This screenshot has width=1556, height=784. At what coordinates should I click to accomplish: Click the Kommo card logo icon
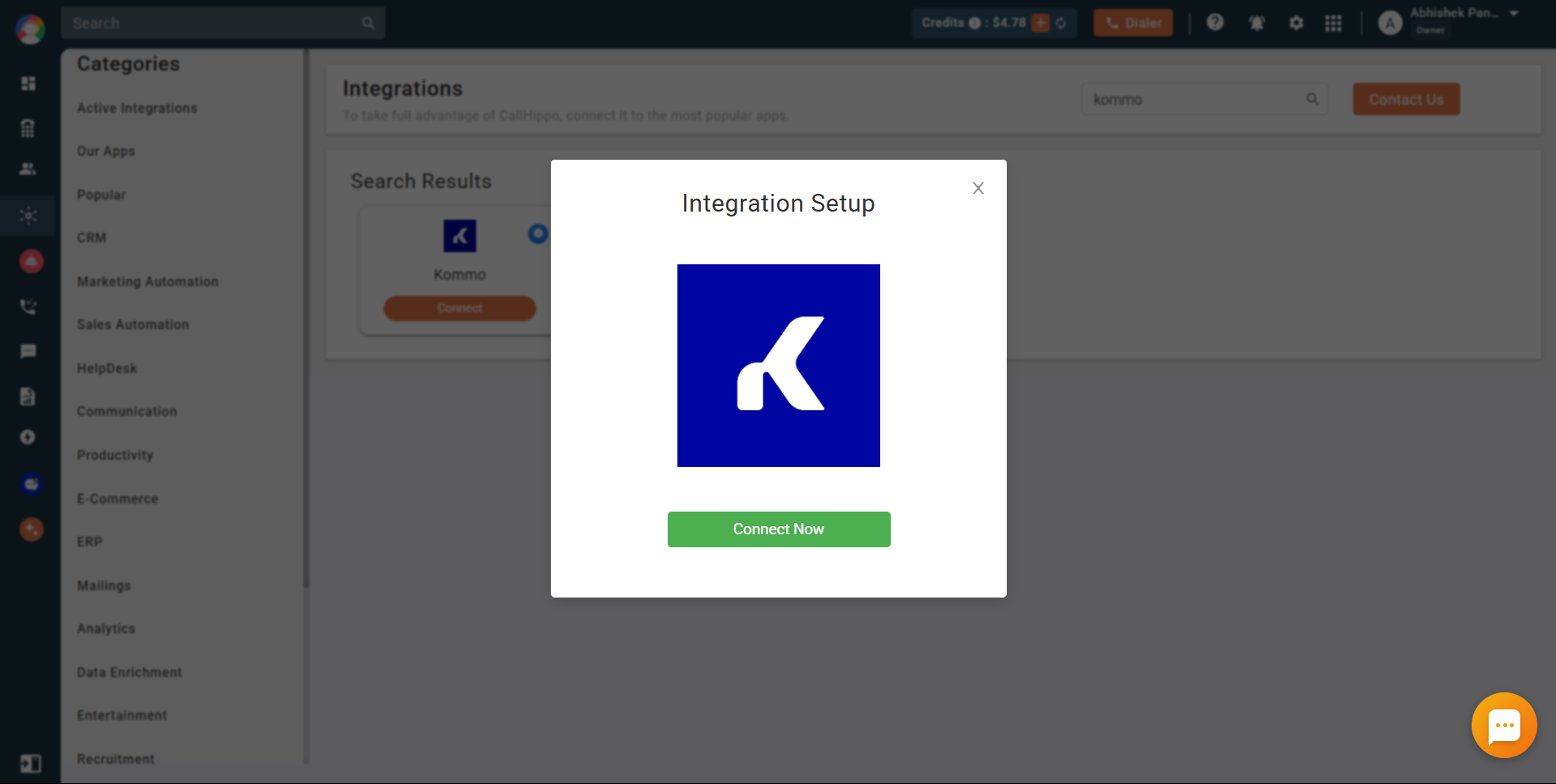[x=460, y=236]
